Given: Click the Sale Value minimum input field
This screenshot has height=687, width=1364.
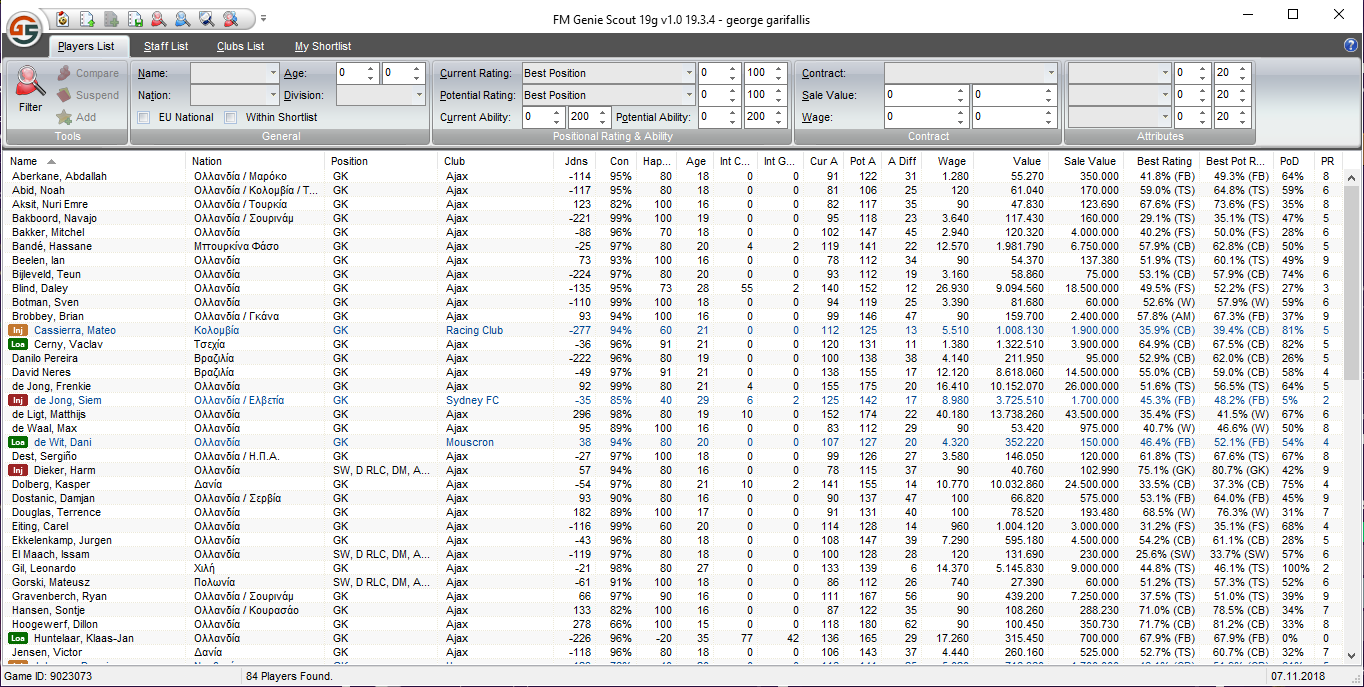Looking at the screenshot, I should click(x=920, y=95).
